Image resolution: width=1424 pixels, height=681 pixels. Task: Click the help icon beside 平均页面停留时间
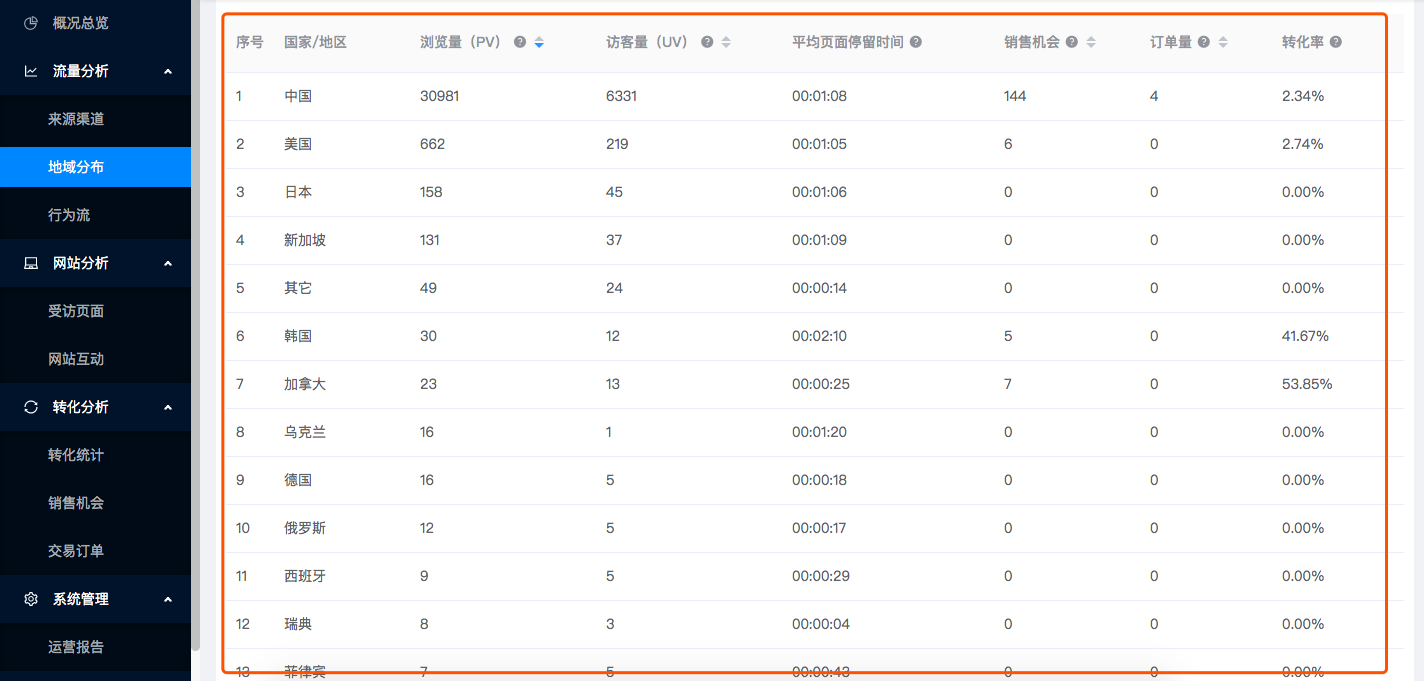(915, 42)
